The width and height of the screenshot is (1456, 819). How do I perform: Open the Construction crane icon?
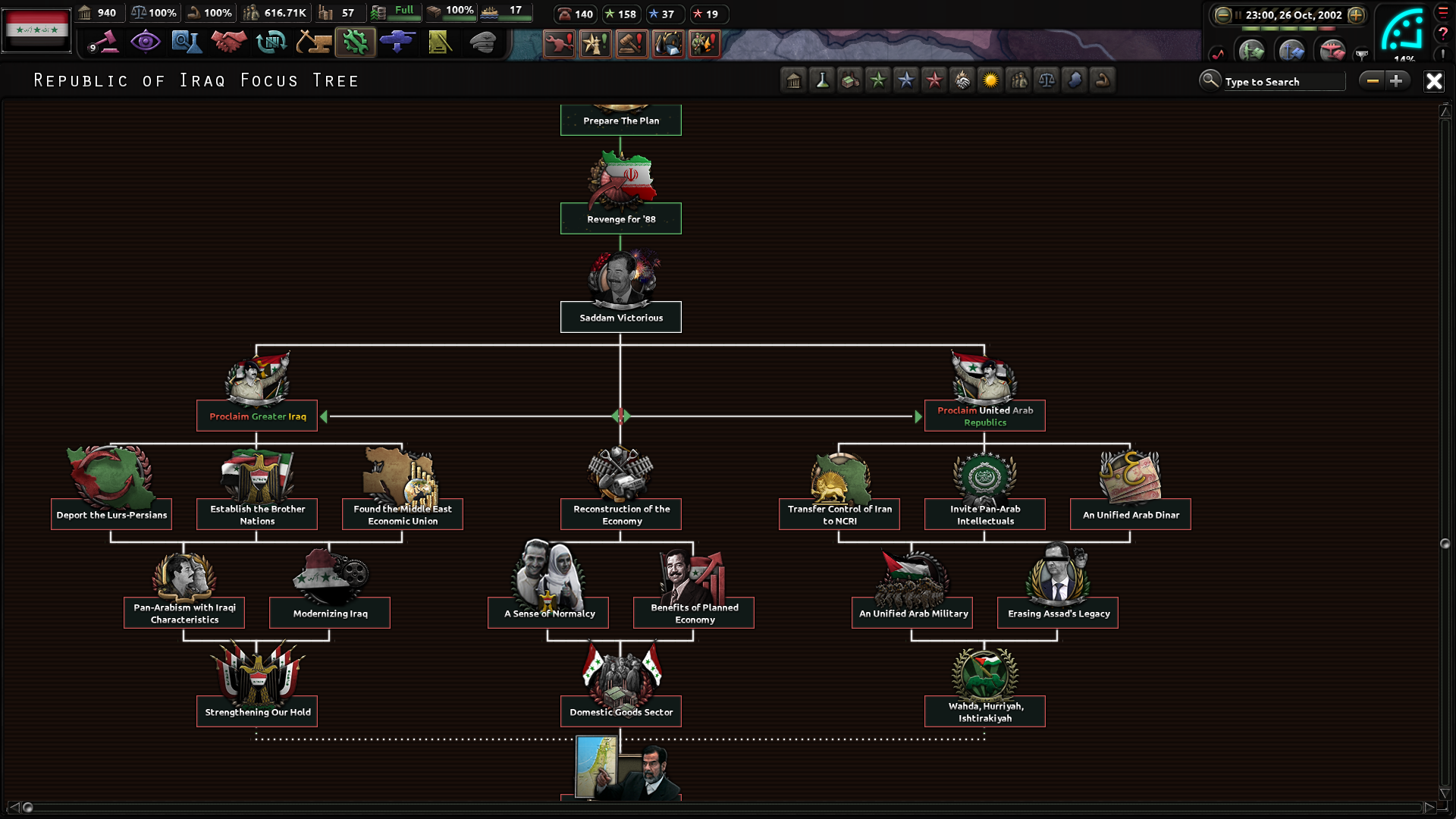point(313,42)
